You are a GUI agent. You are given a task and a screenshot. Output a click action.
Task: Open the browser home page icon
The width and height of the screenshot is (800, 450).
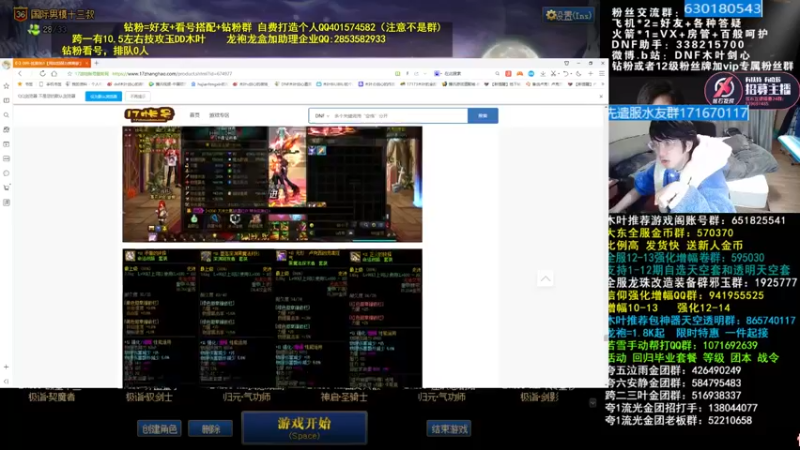coord(54,73)
